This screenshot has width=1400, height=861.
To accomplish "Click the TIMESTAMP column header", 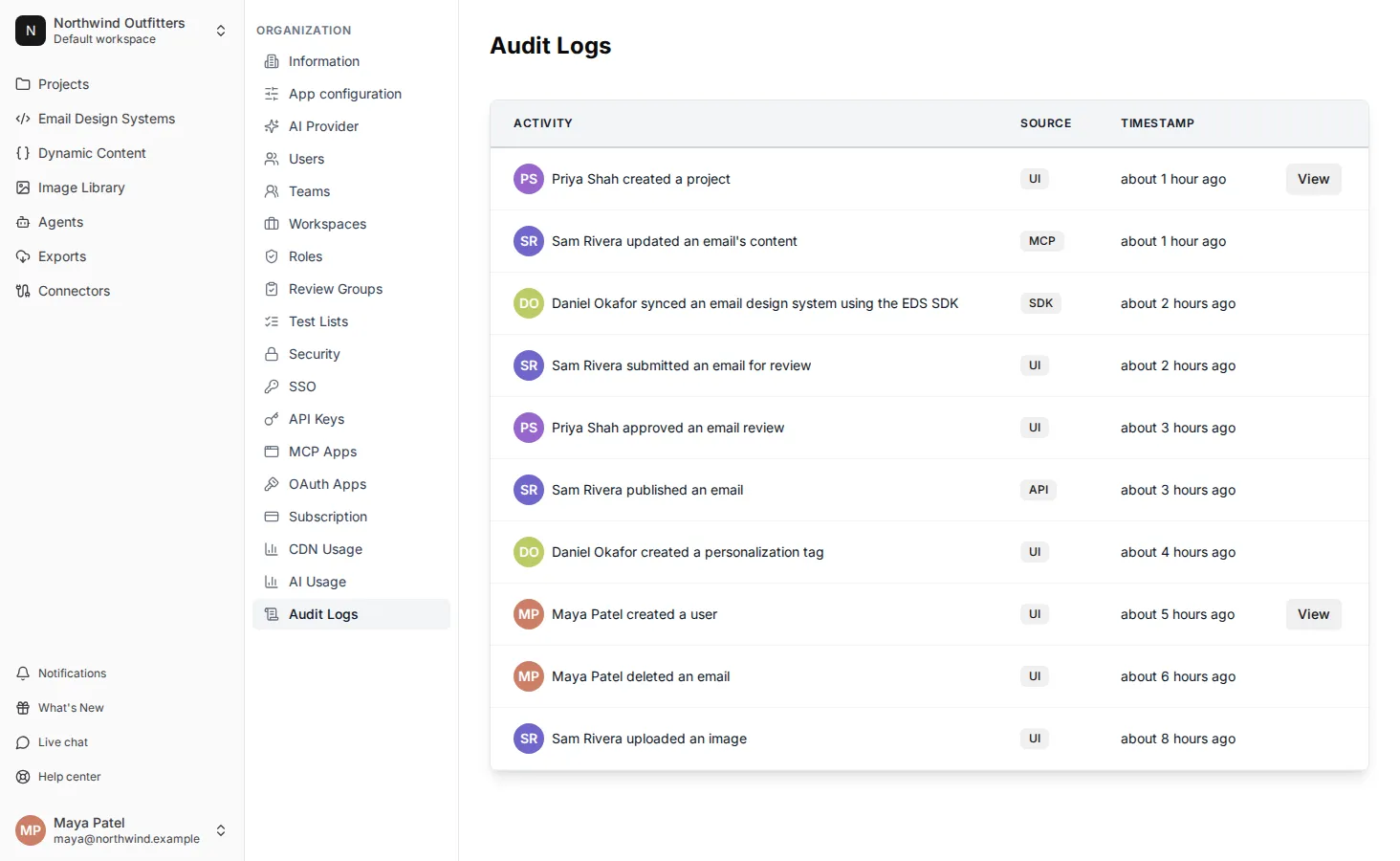I will point(1157,123).
